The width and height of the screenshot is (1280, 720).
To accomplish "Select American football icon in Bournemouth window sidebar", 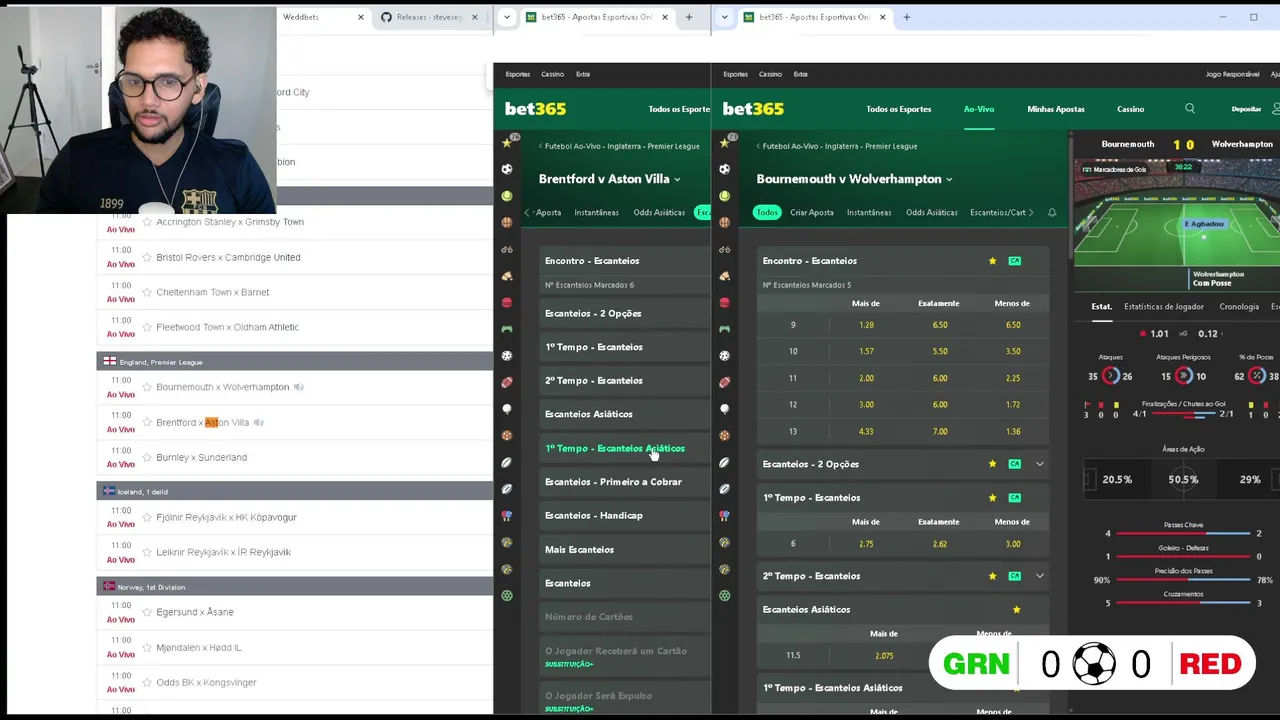I will [x=724, y=382].
